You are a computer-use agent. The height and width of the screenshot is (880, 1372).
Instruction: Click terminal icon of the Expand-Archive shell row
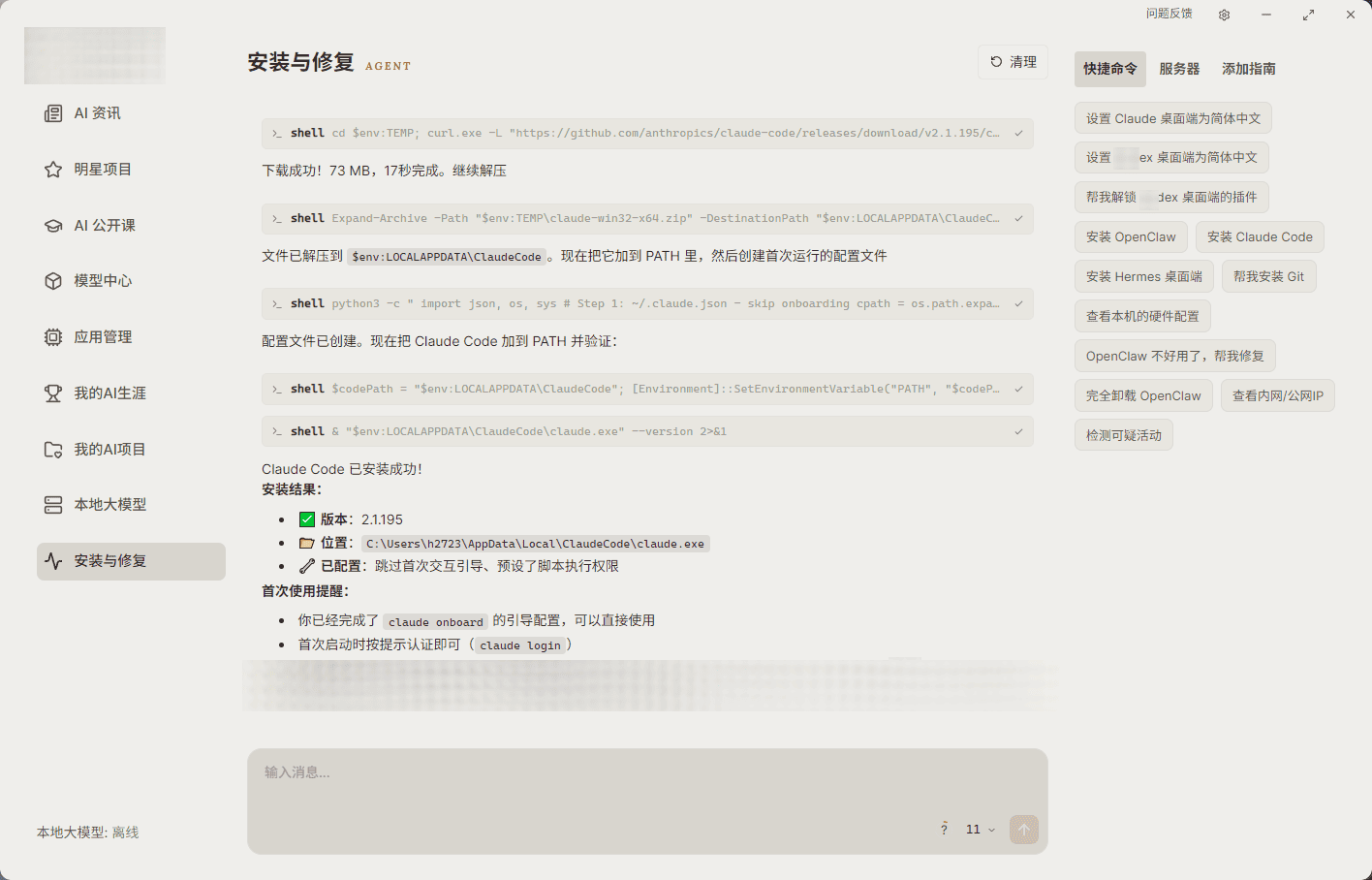277,219
